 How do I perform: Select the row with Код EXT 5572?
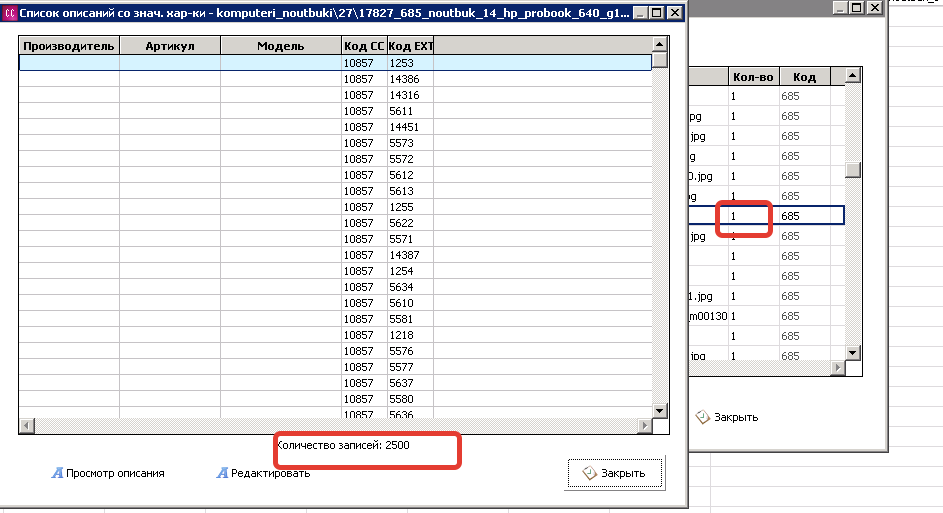[x=336, y=159]
